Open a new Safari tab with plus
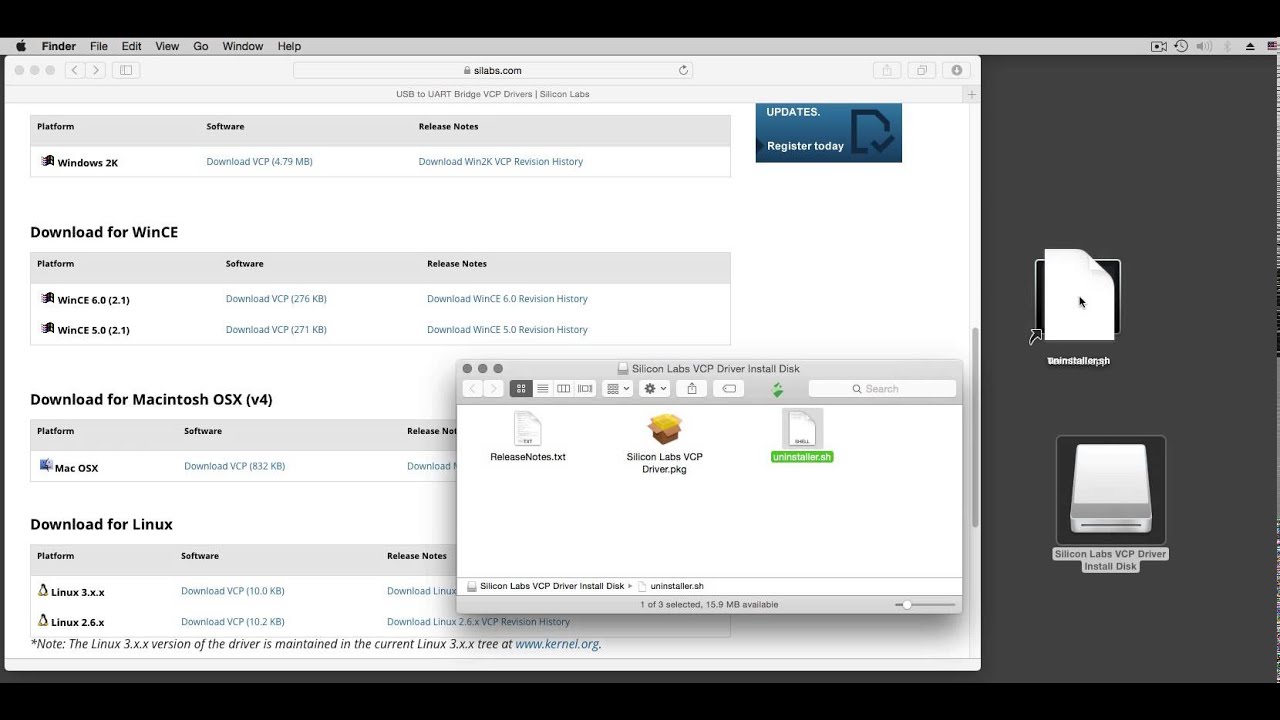The height and width of the screenshot is (720, 1280). pos(971,94)
